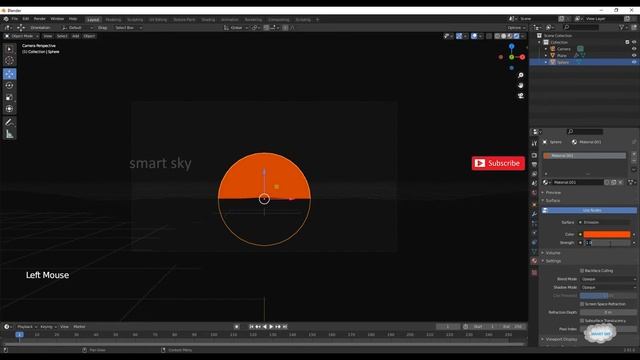
Task: Toggle visibility of Collection in the outliner
Action: coord(634,42)
